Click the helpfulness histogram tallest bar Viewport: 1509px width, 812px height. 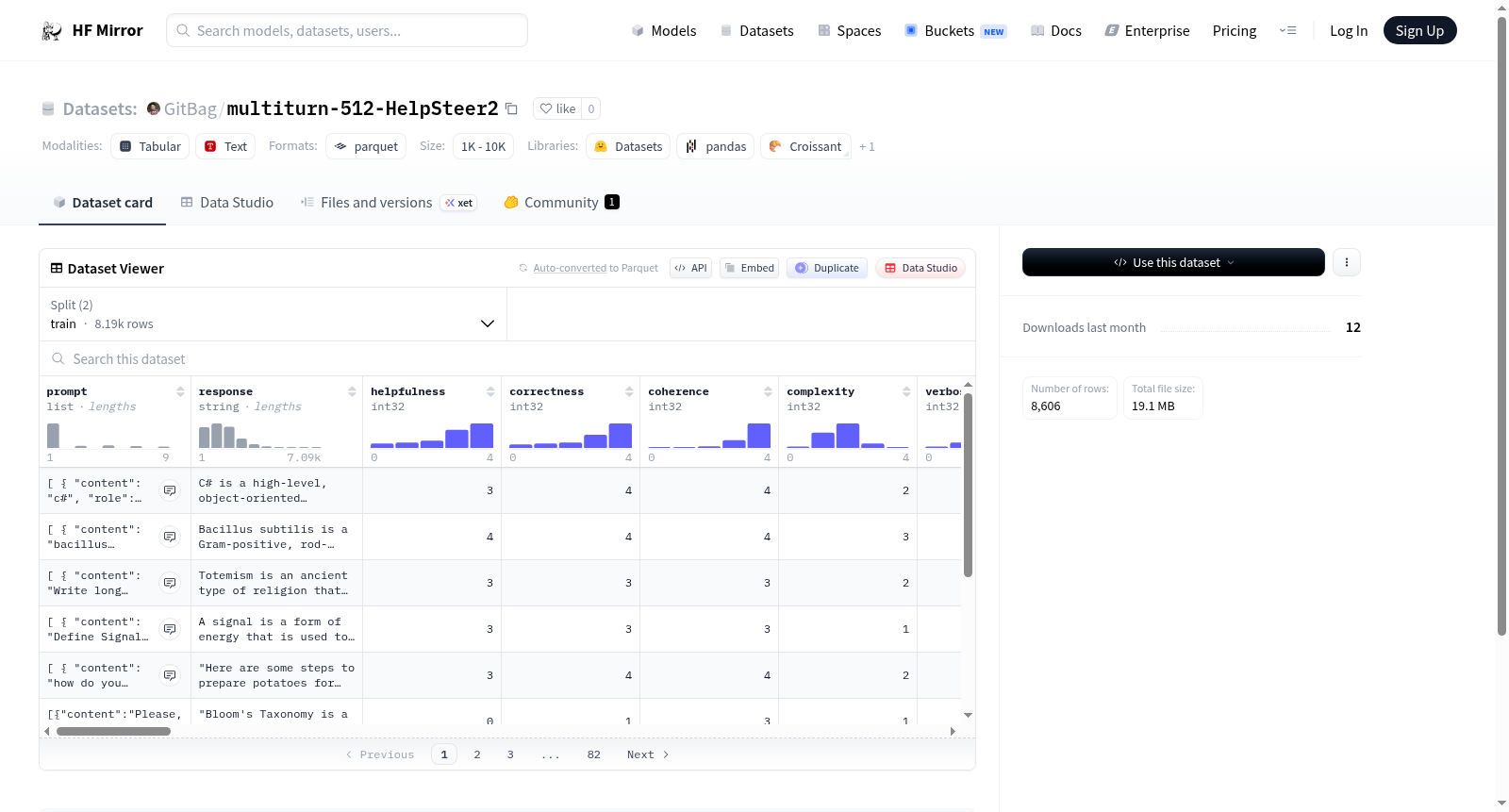click(x=482, y=436)
